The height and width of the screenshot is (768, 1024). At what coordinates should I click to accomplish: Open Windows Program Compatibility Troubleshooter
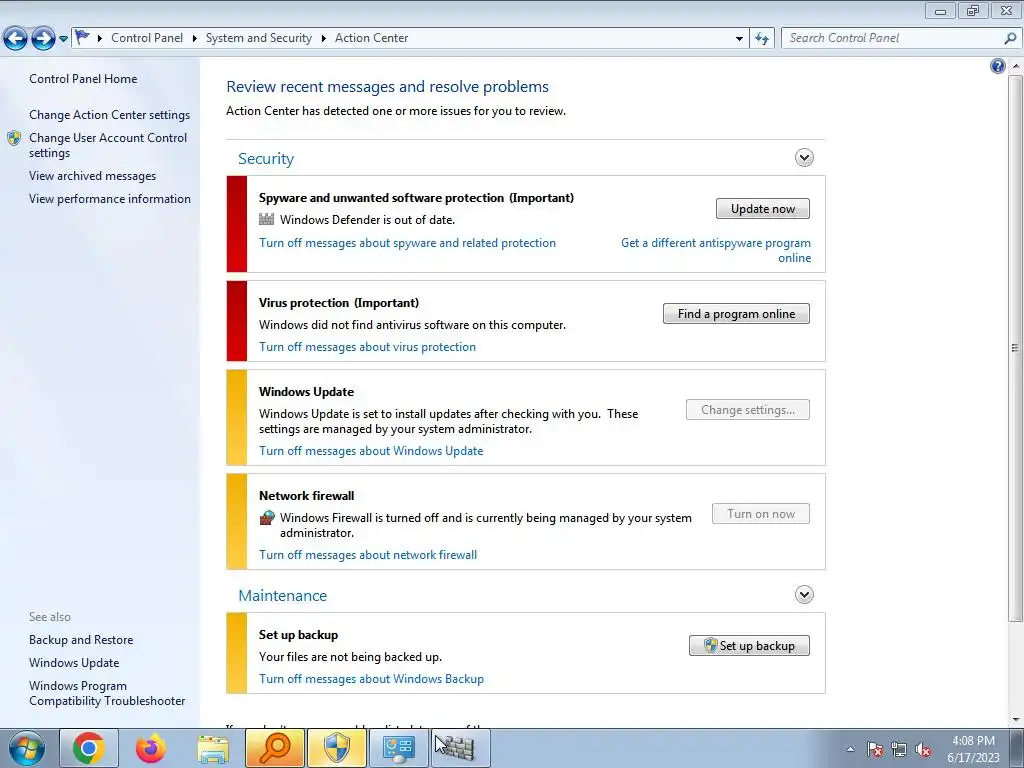pos(107,693)
